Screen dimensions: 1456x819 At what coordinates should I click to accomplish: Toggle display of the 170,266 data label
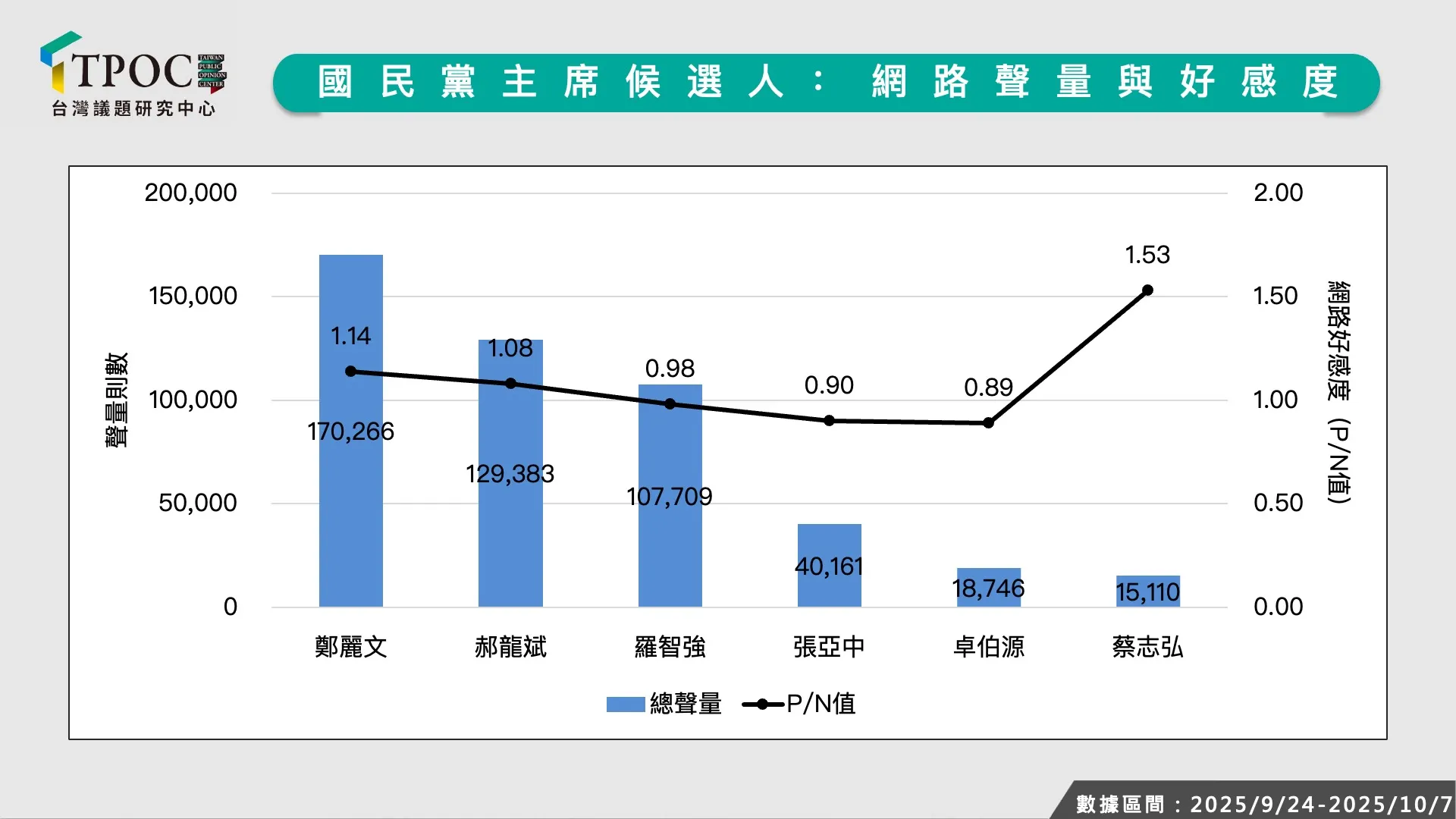pos(350,432)
